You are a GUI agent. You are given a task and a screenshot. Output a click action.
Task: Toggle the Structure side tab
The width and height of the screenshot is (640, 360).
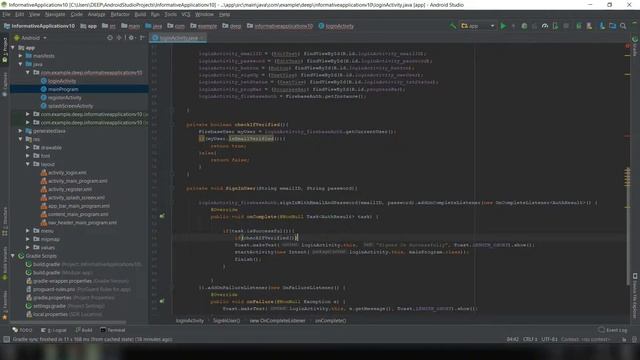click(5, 222)
